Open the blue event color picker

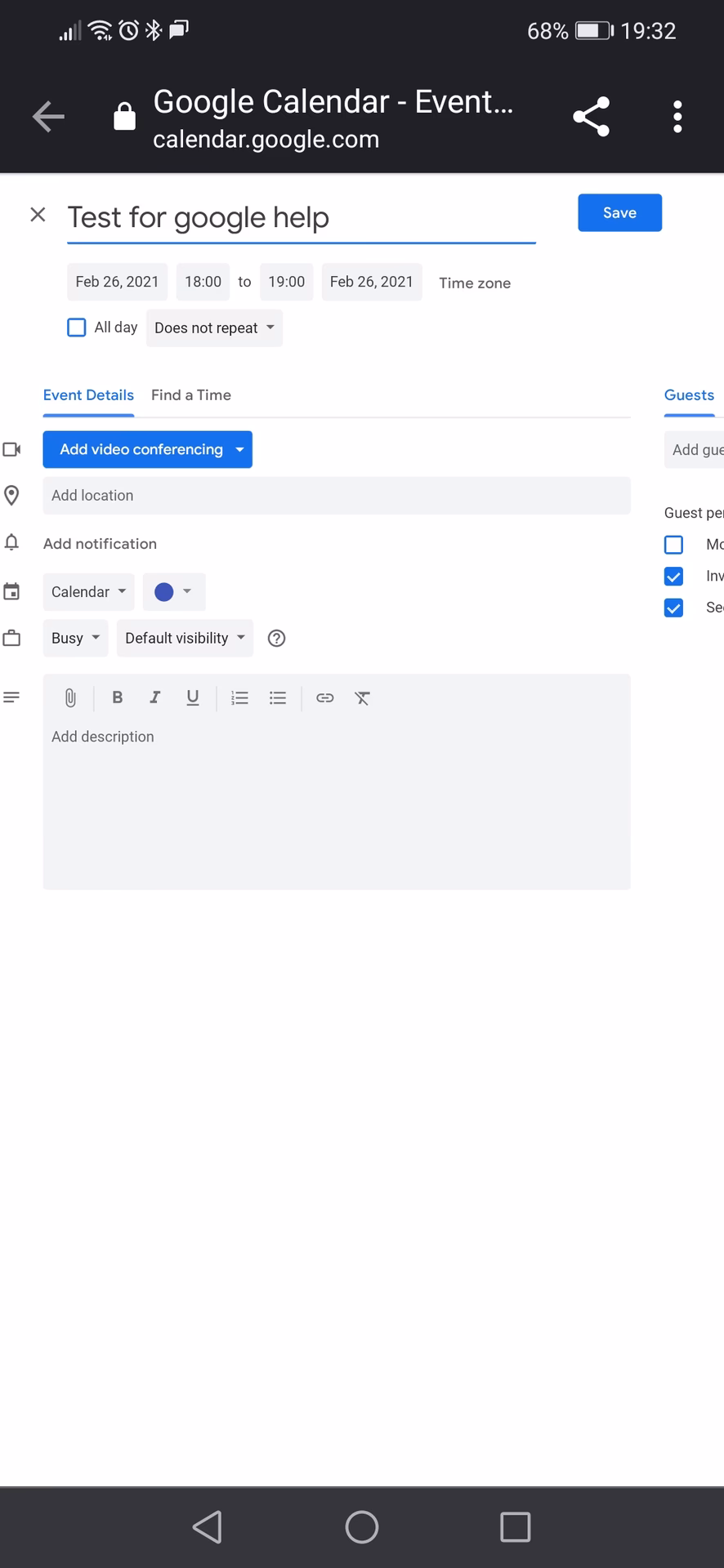tap(174, 592)
